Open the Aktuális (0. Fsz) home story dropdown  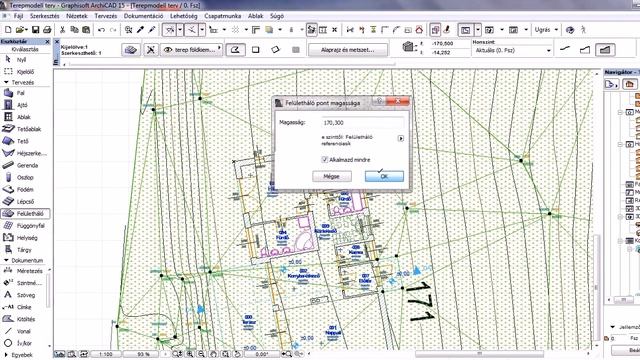[513, 51]
